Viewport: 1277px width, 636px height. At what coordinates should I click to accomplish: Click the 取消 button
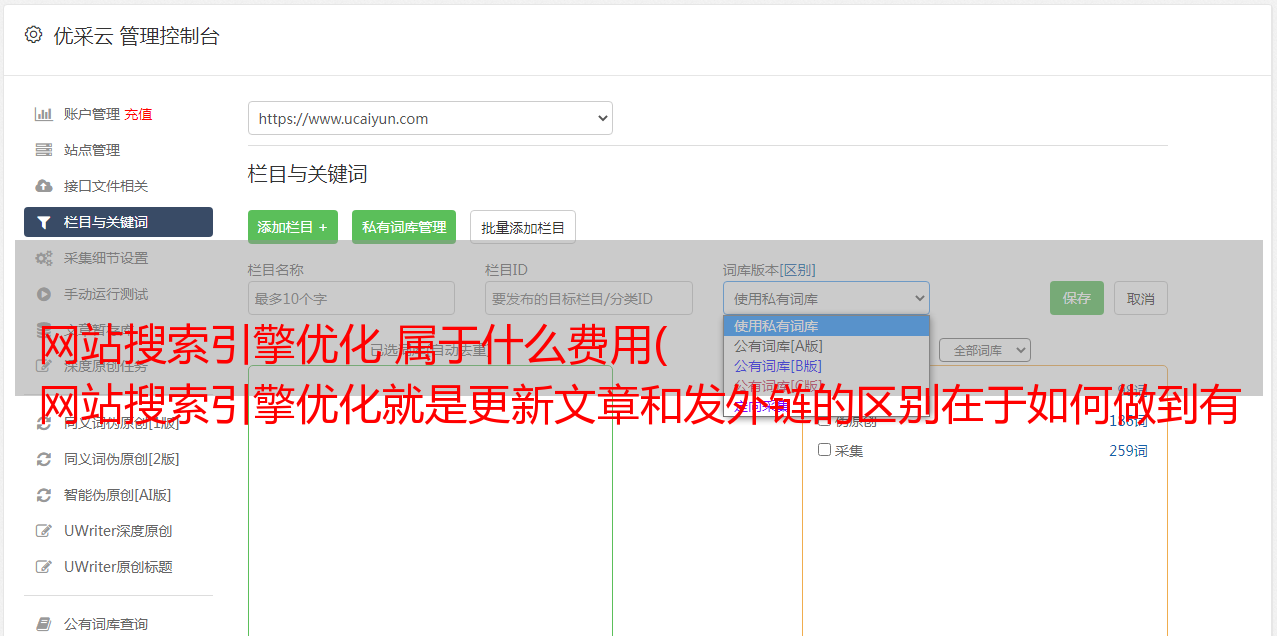(x=1141, y=298)
